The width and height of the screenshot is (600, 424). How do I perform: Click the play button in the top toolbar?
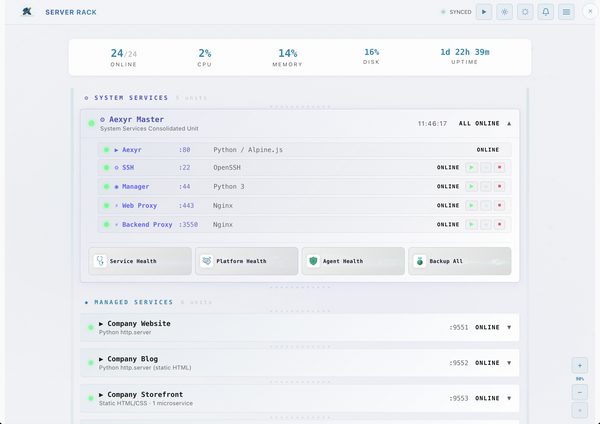tap(484, 12)
